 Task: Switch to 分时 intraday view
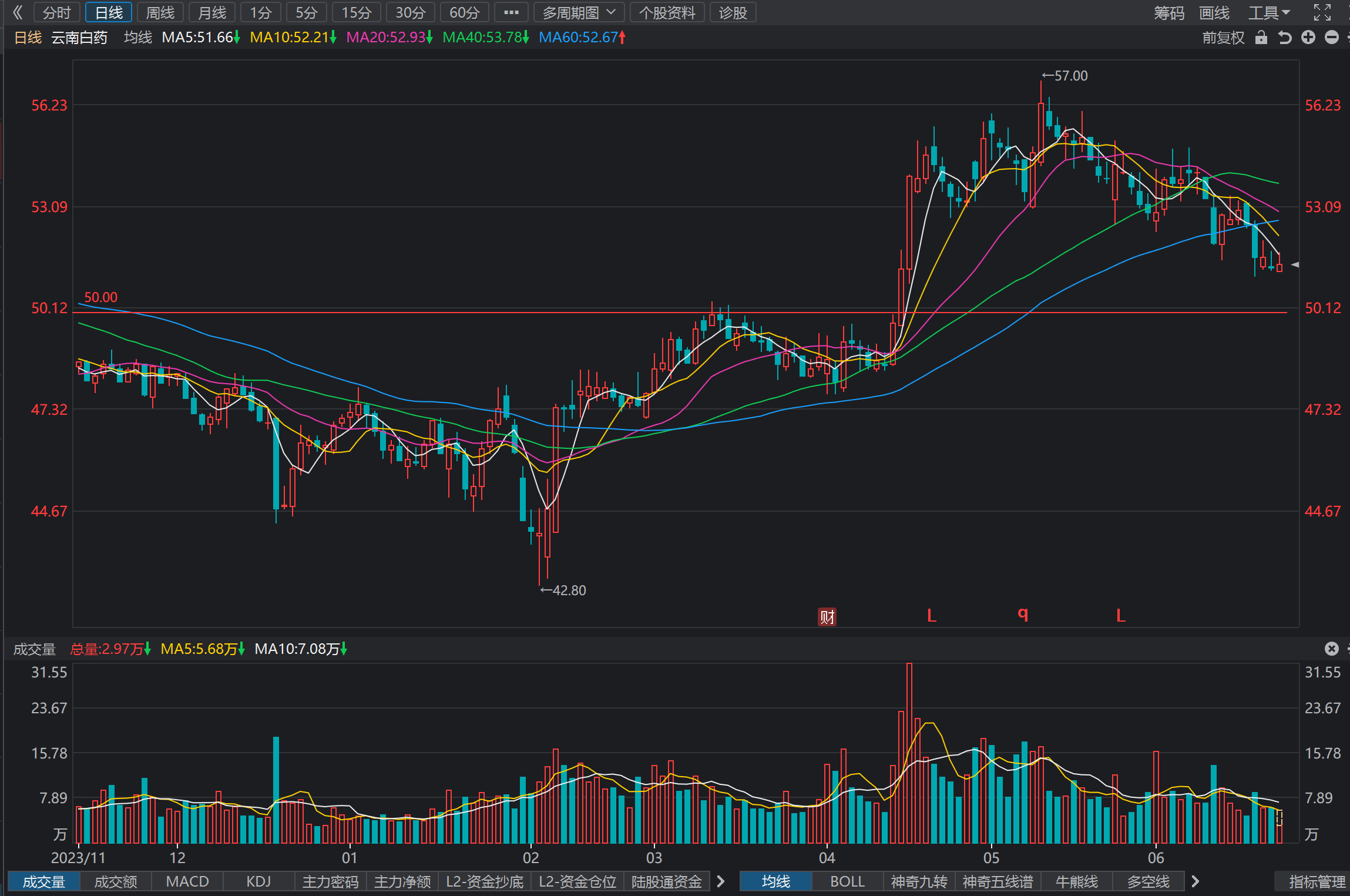(x=57, y=12)
